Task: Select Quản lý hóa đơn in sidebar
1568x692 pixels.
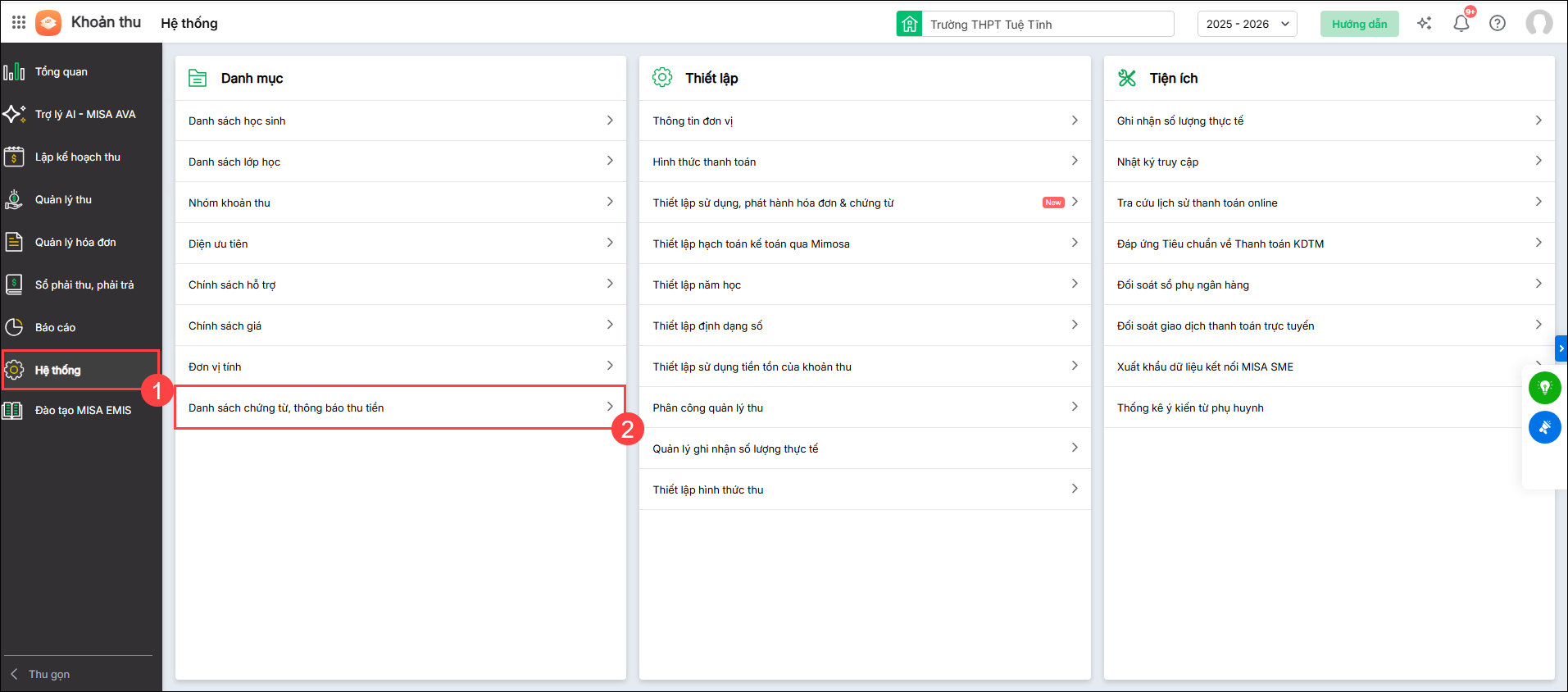Action: pyautogui.click(x=75, y=243)
